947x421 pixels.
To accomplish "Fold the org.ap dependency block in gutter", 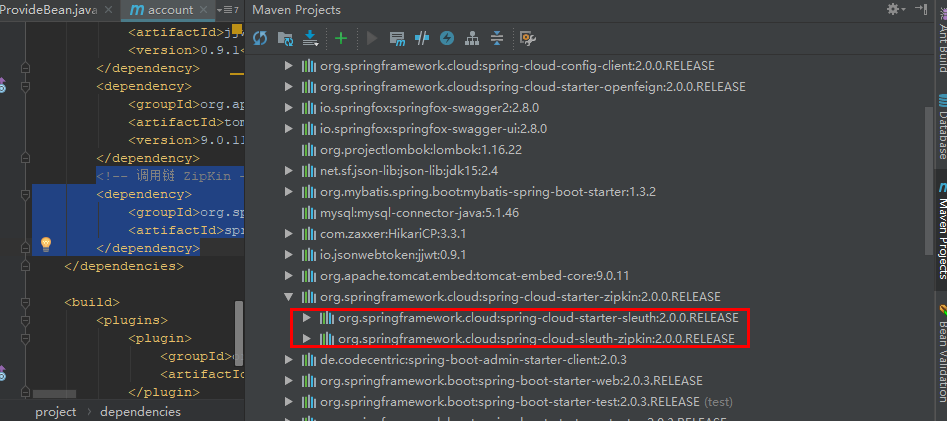I will 25,86.
